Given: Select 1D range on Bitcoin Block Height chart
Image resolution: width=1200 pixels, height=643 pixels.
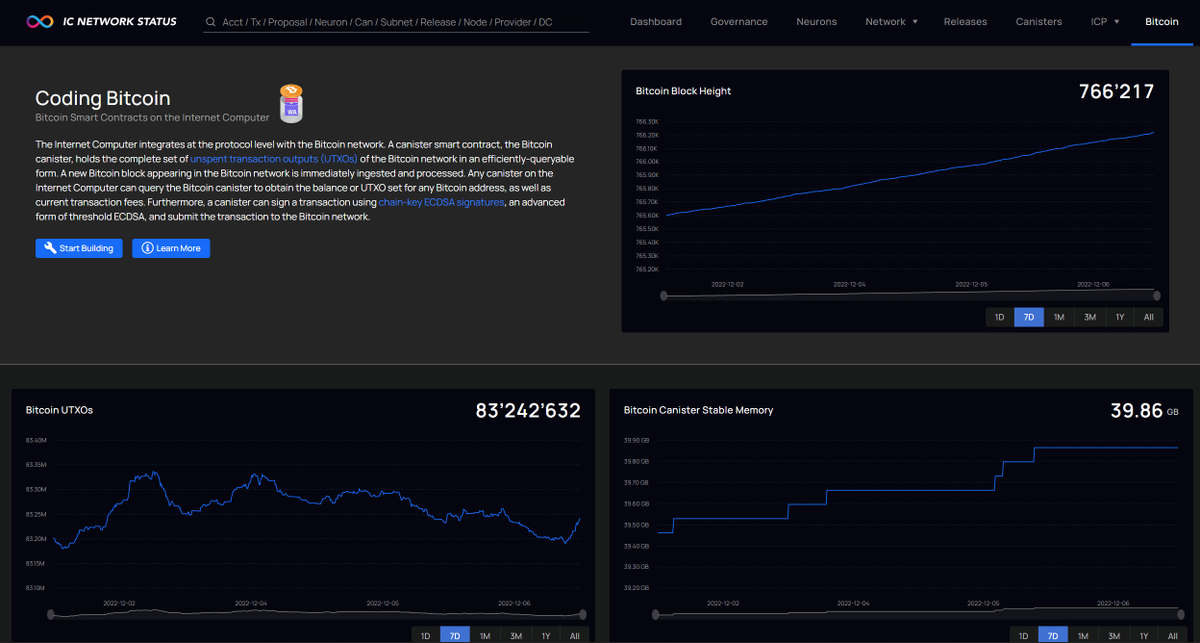Looking at the screenshot, I should coord(998,317).
